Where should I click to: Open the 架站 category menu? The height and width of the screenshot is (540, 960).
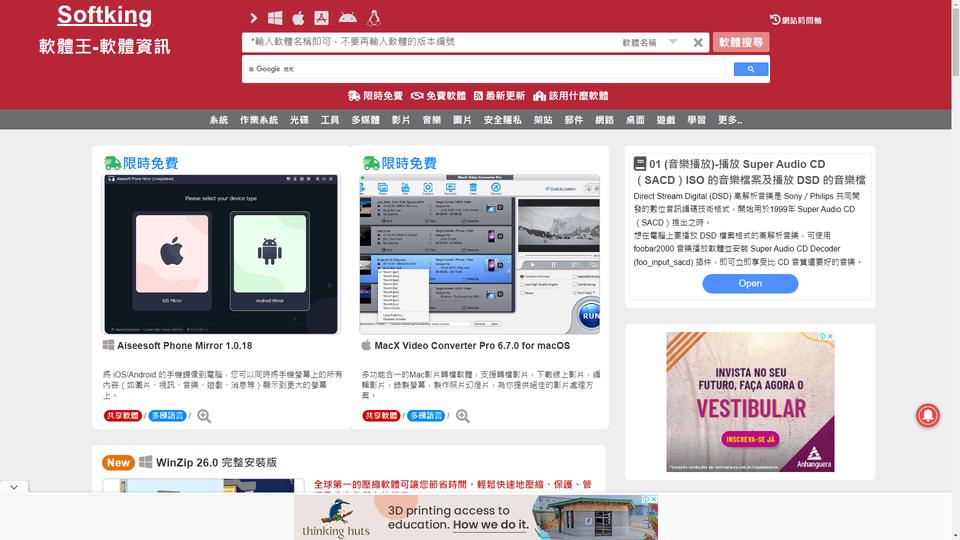pyautogui.click(x=543, y=120)
